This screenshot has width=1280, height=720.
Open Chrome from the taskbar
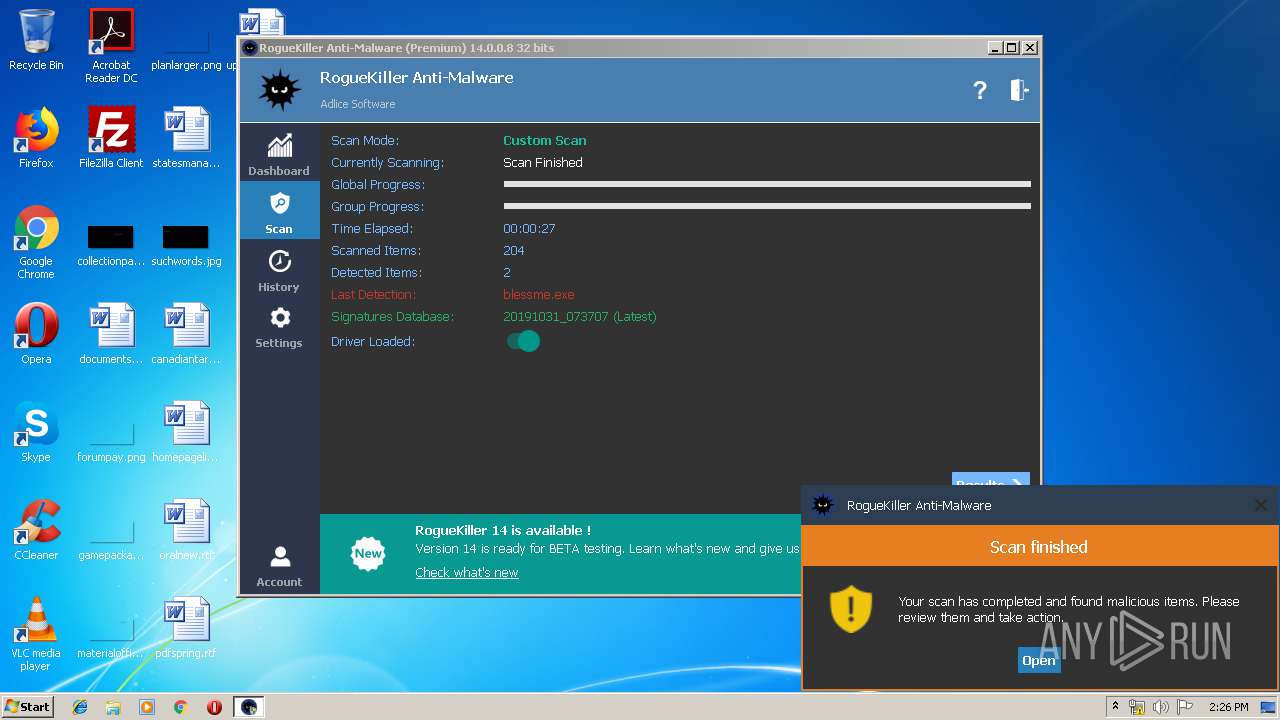[181, 707]
